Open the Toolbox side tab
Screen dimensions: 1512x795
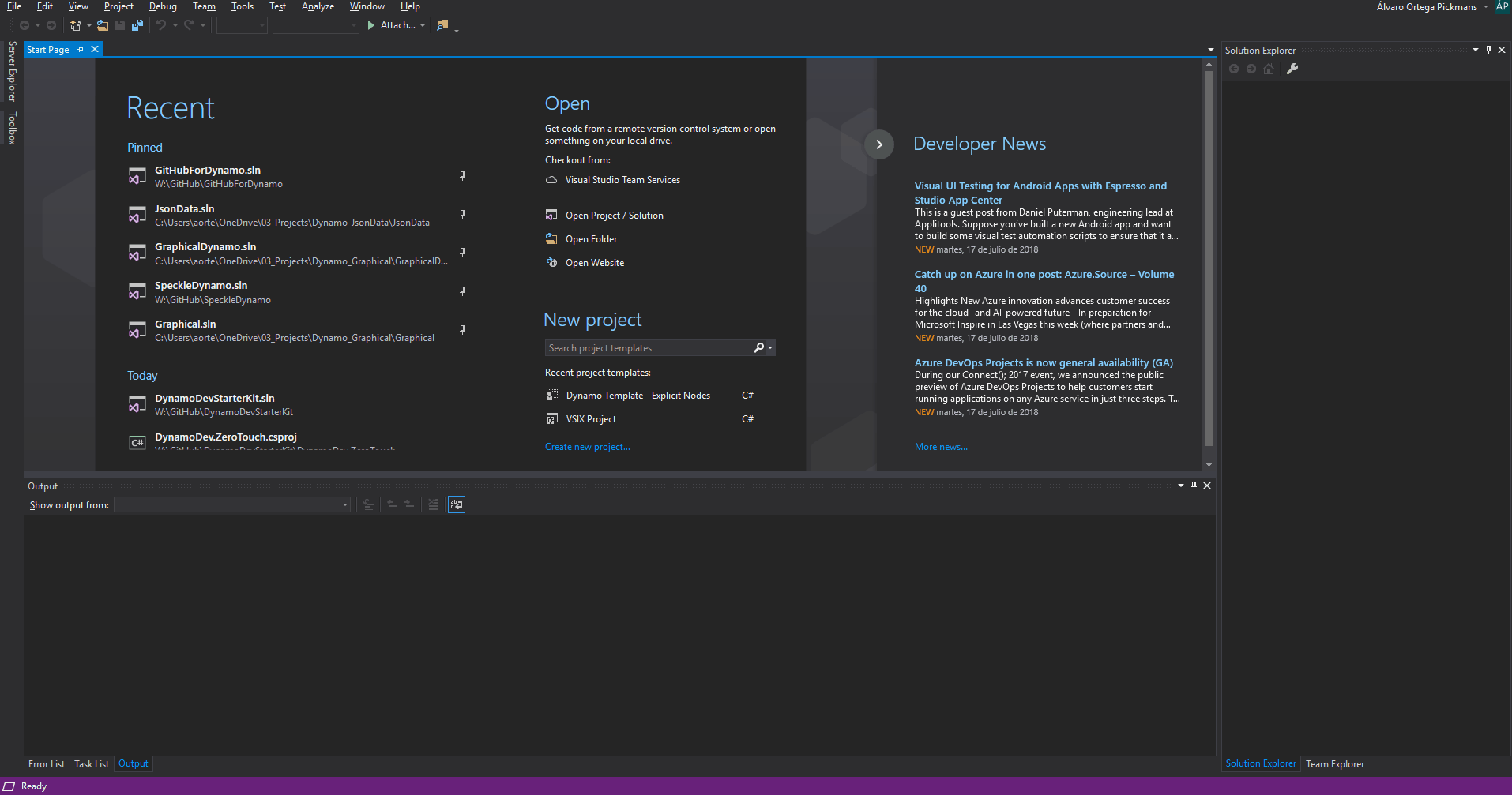click(x=12, y=129)
